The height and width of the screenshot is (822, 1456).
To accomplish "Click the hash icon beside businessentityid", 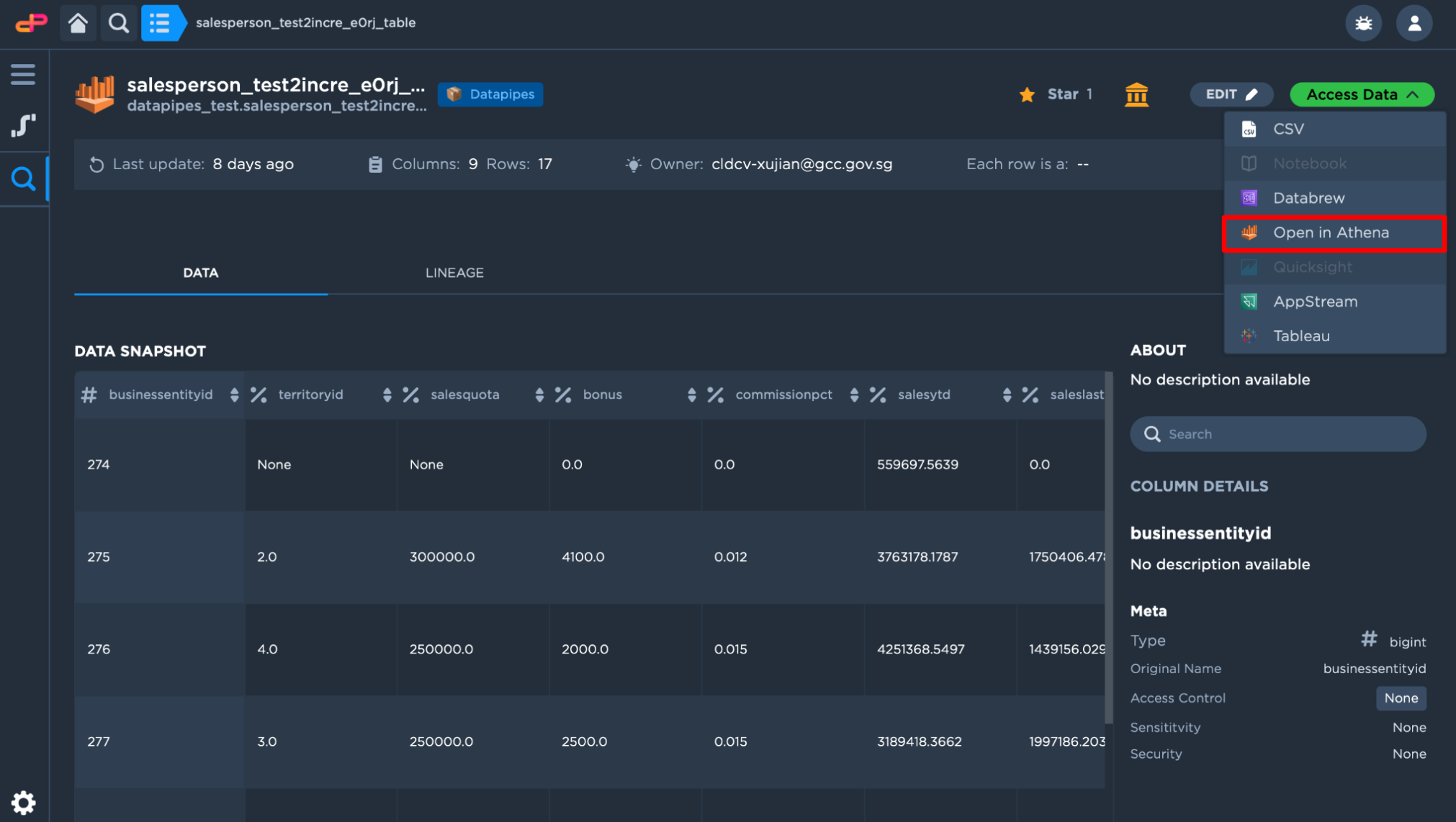I will [x=89, y=394].
